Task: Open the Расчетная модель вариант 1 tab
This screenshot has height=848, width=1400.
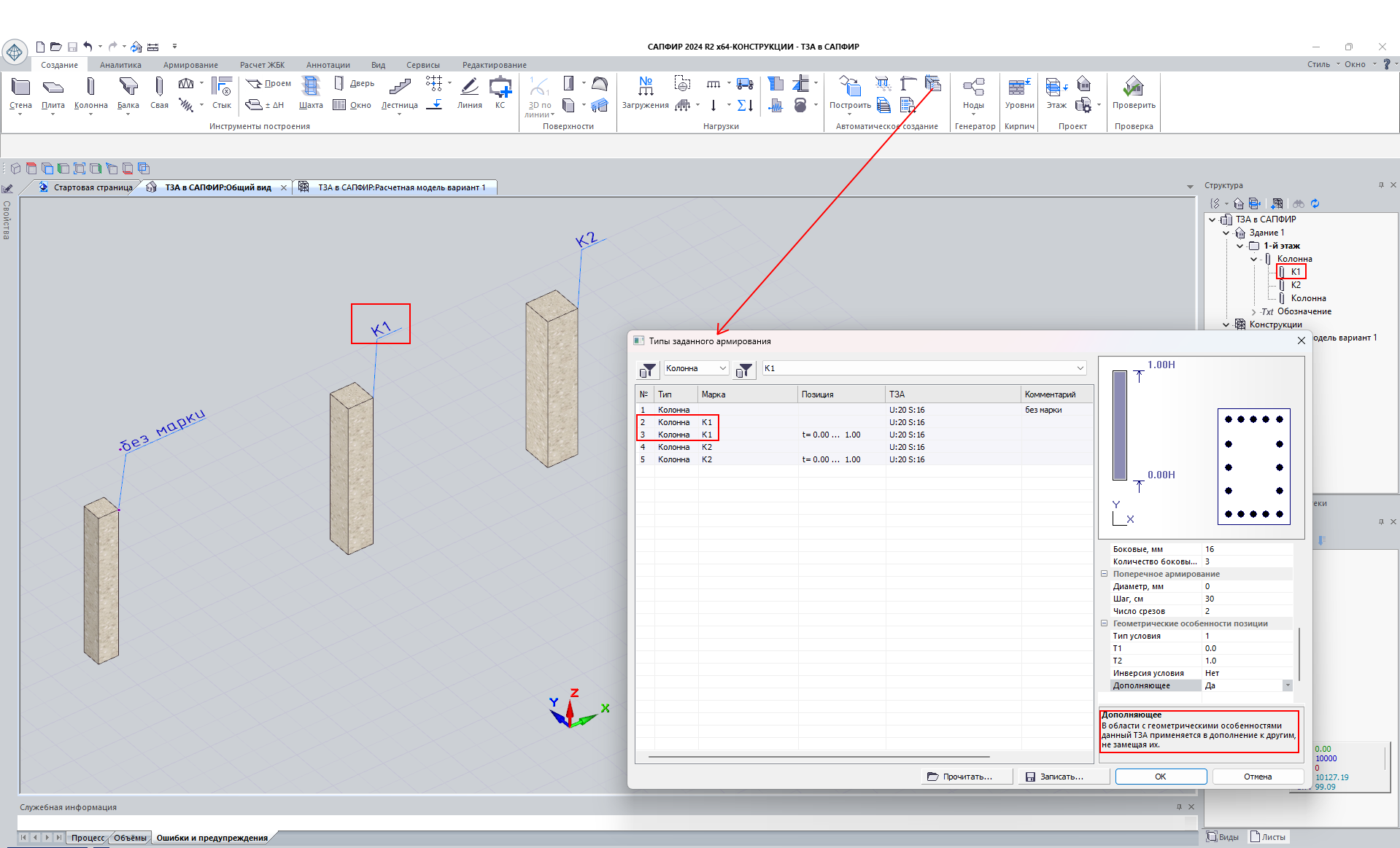Action: pos(401,187)
